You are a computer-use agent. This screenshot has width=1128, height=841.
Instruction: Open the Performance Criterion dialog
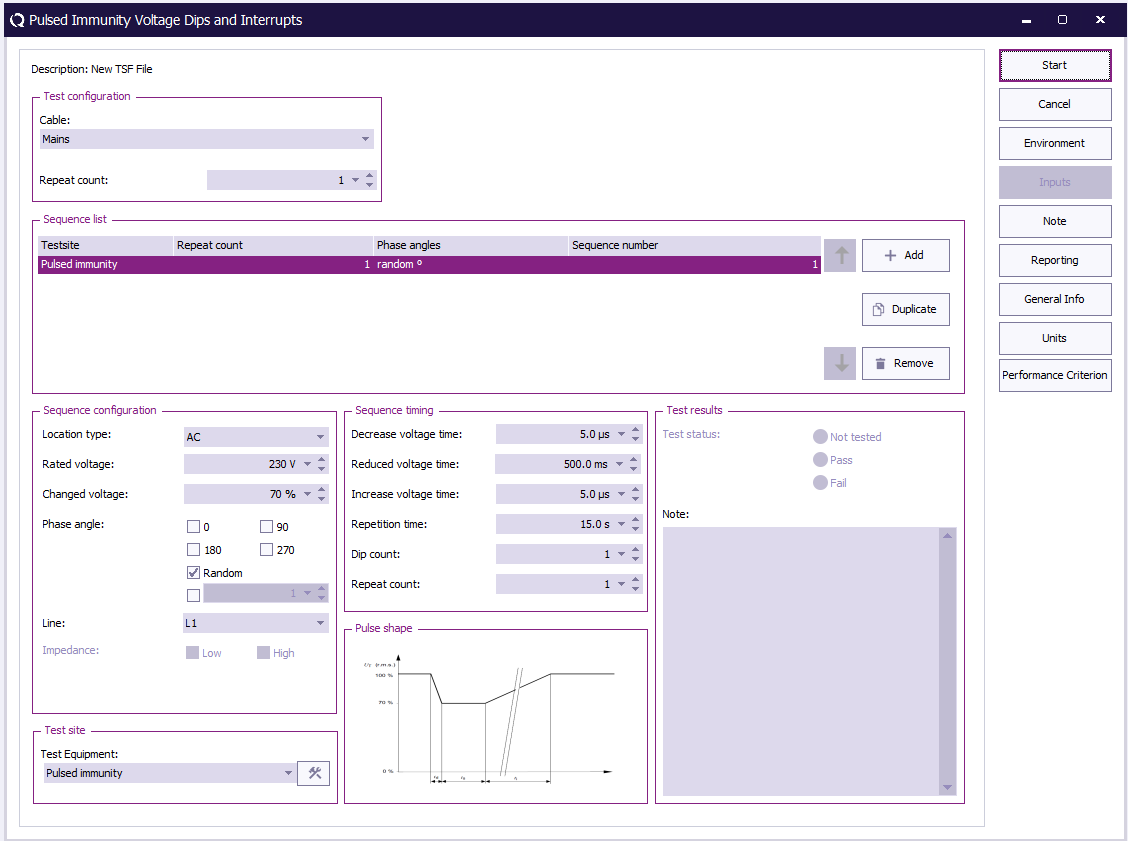point(1055,376)
